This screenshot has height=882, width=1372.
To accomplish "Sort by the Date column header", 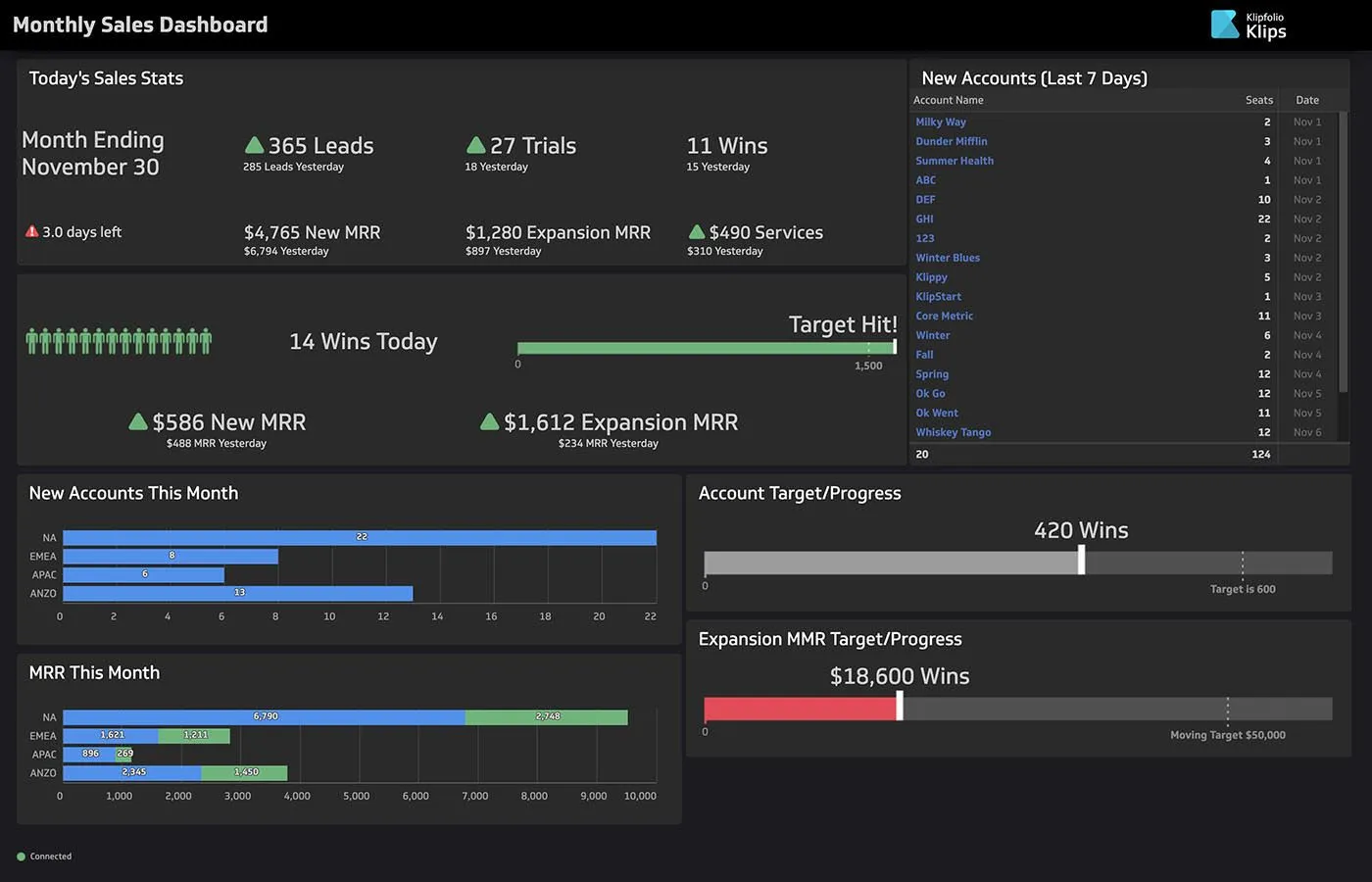I will pos(1307,99).
